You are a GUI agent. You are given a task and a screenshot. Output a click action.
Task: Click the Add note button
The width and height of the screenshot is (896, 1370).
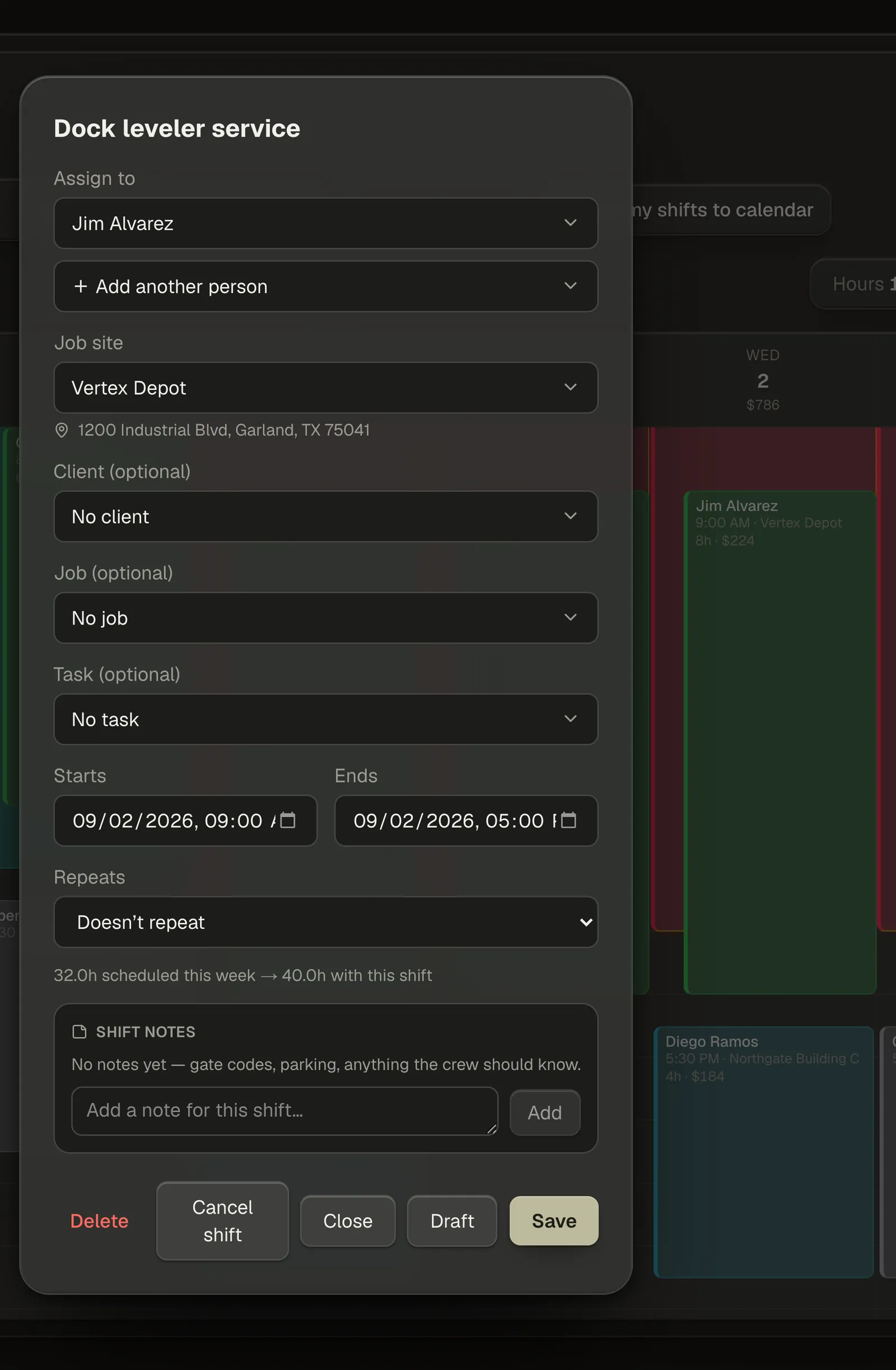tap(544, 1112)
